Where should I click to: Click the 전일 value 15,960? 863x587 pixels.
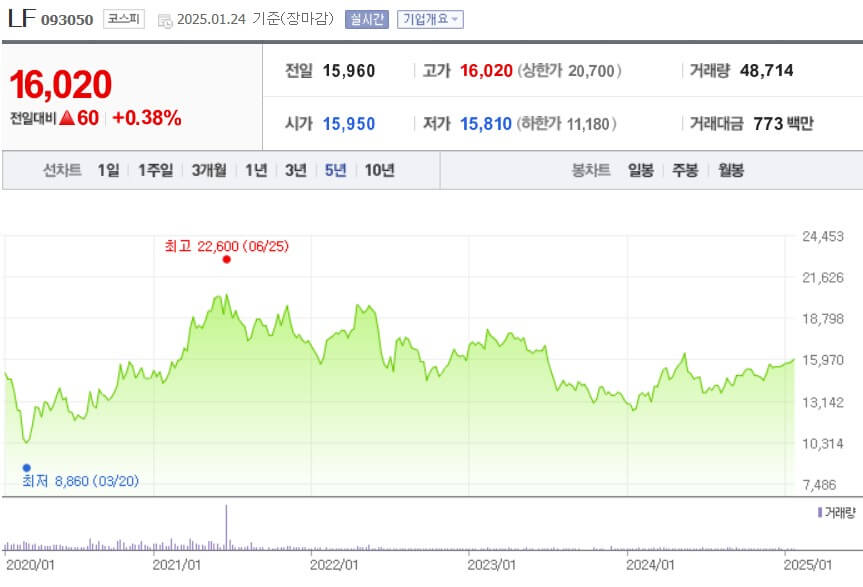[349, 71]
